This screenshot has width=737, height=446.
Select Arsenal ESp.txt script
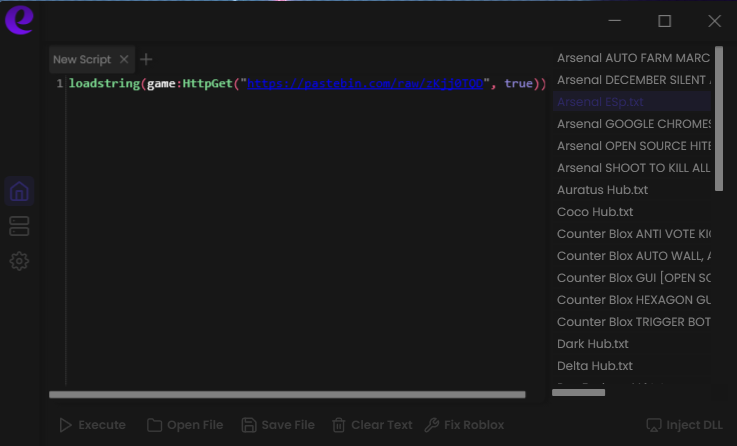(633, 102)
